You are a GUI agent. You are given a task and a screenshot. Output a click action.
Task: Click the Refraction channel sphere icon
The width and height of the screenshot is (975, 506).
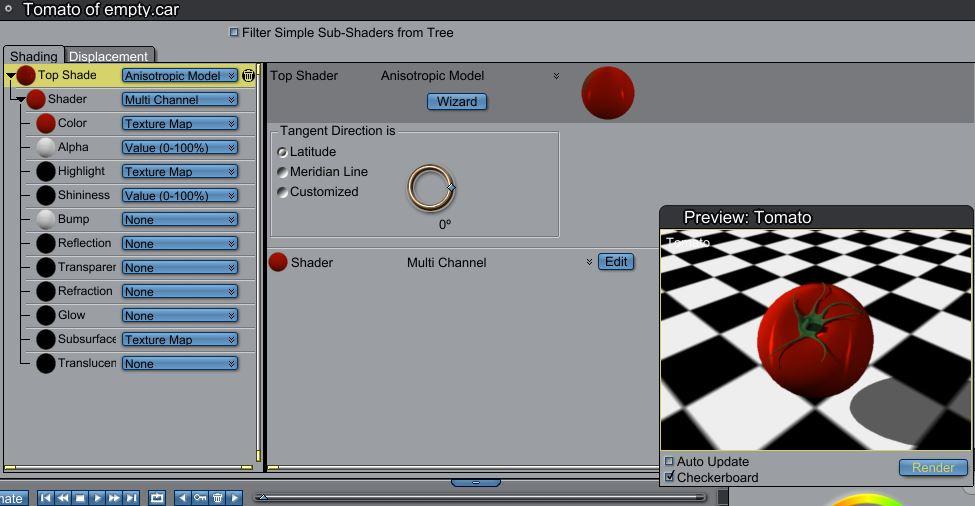pos(45,291)
